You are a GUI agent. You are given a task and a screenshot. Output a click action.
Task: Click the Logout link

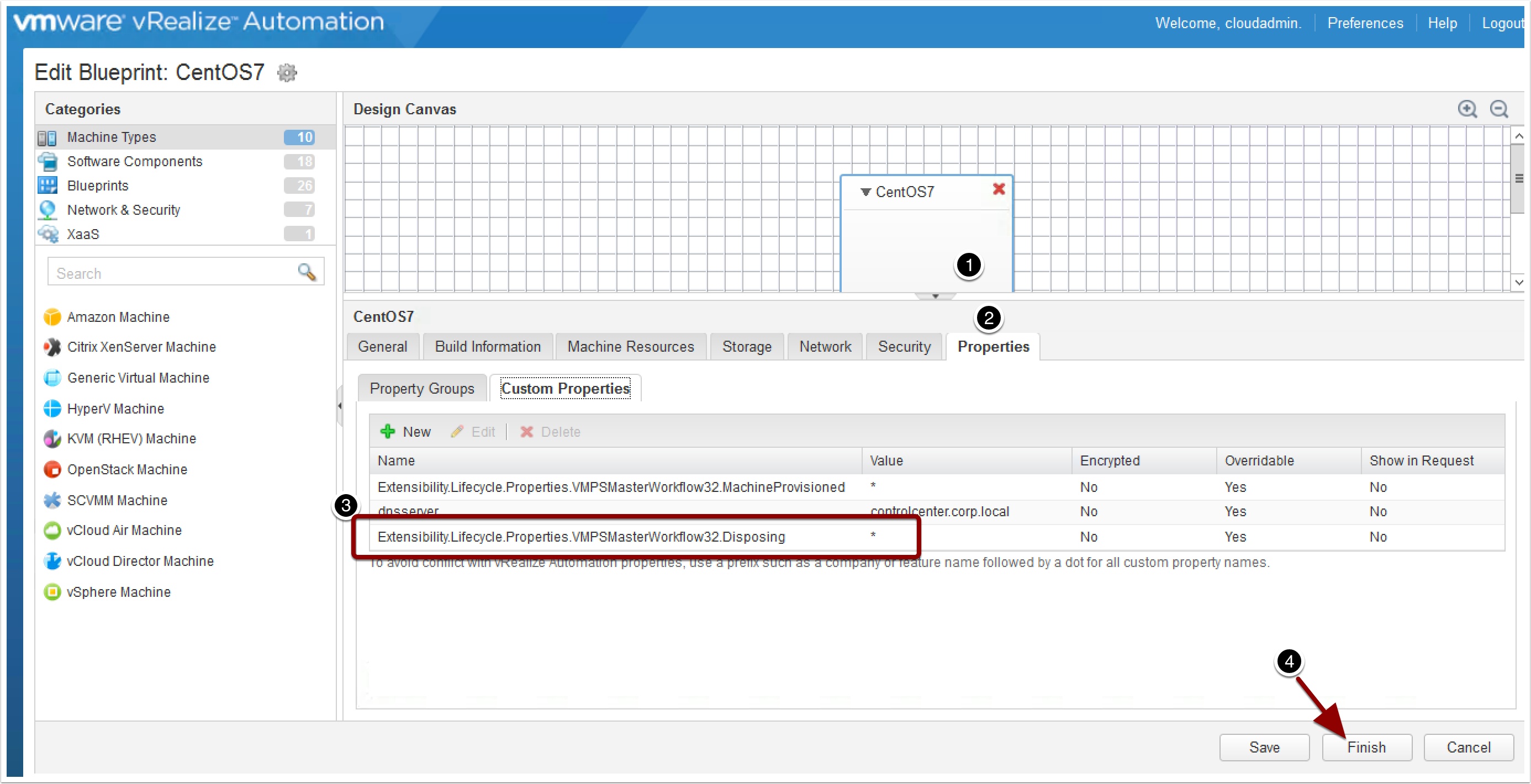(1503, 23)
